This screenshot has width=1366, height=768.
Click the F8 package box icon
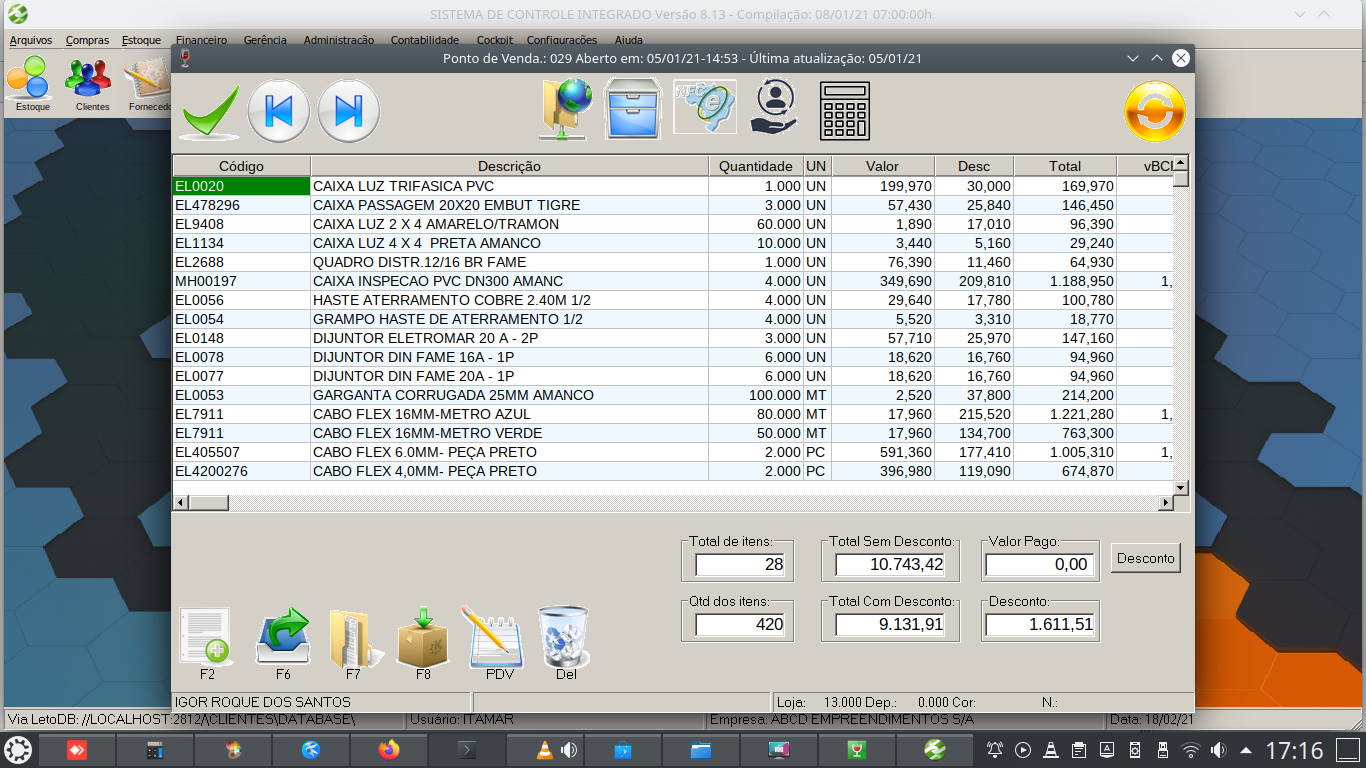pyautogui.click(x=423, y=637)
